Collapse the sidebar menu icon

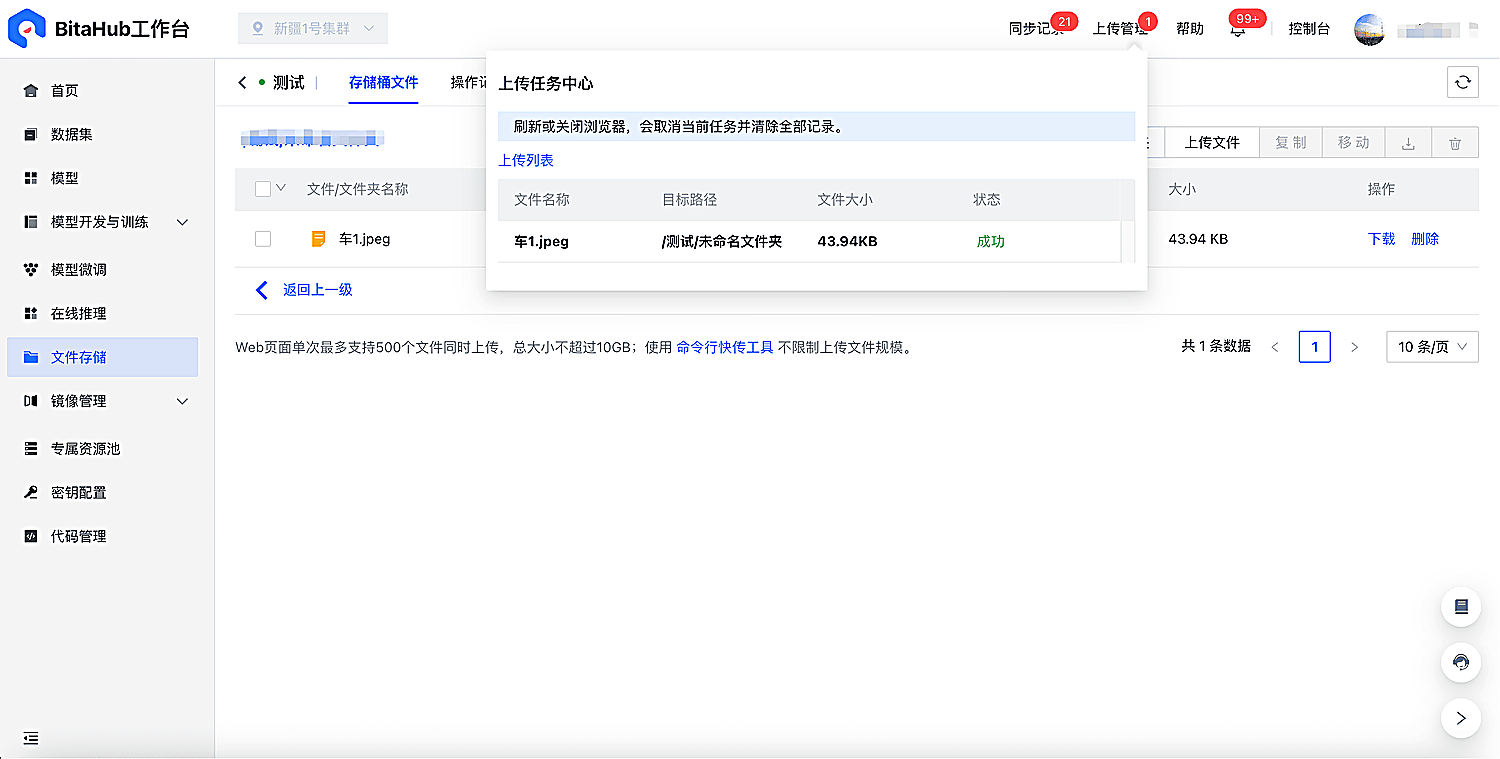[x=31, y=738]
